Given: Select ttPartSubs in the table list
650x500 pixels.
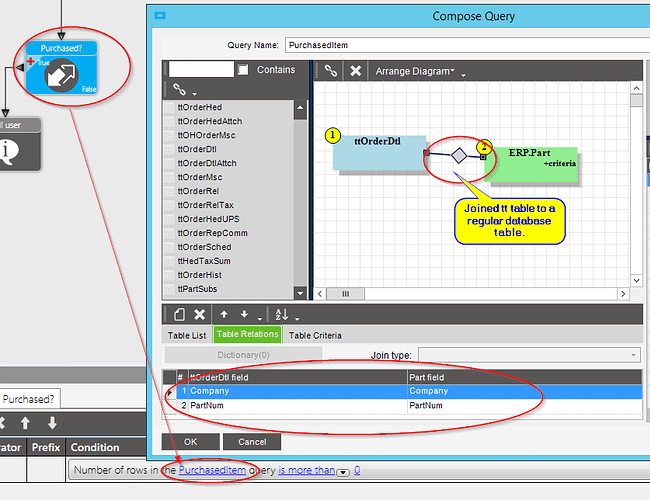Looking at the screenshot, I should point(197,289).
